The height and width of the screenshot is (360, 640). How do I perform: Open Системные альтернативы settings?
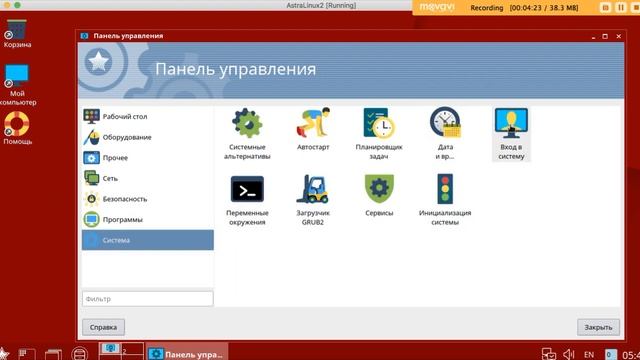(247, 133)
